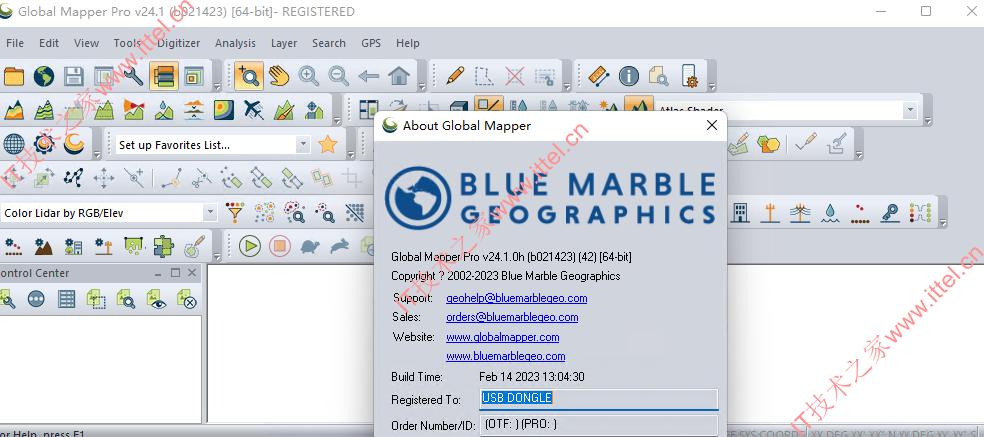
Task: Expand the file toolbar overflow arrow
Action: click(x=216, y=86)
